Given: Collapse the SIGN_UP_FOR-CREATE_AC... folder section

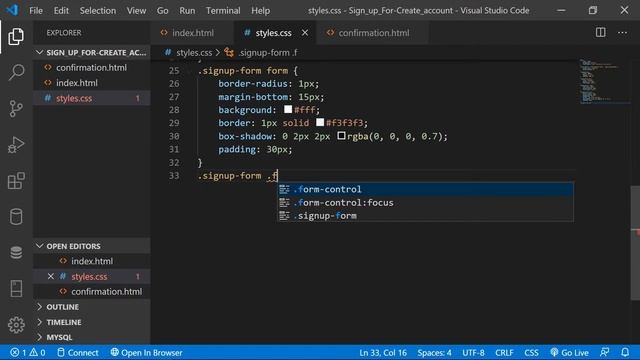Looking at the screenshot, I should tap(91, 53).
